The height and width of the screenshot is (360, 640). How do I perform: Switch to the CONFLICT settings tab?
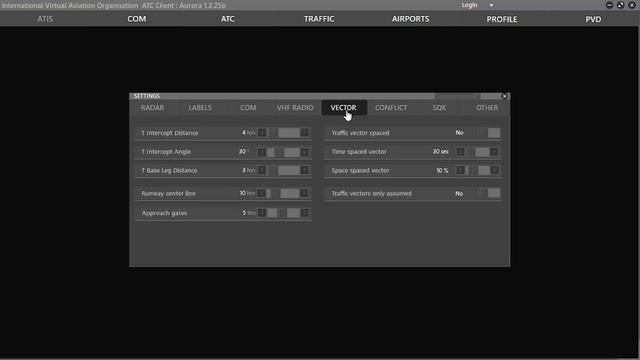[391, 108]
